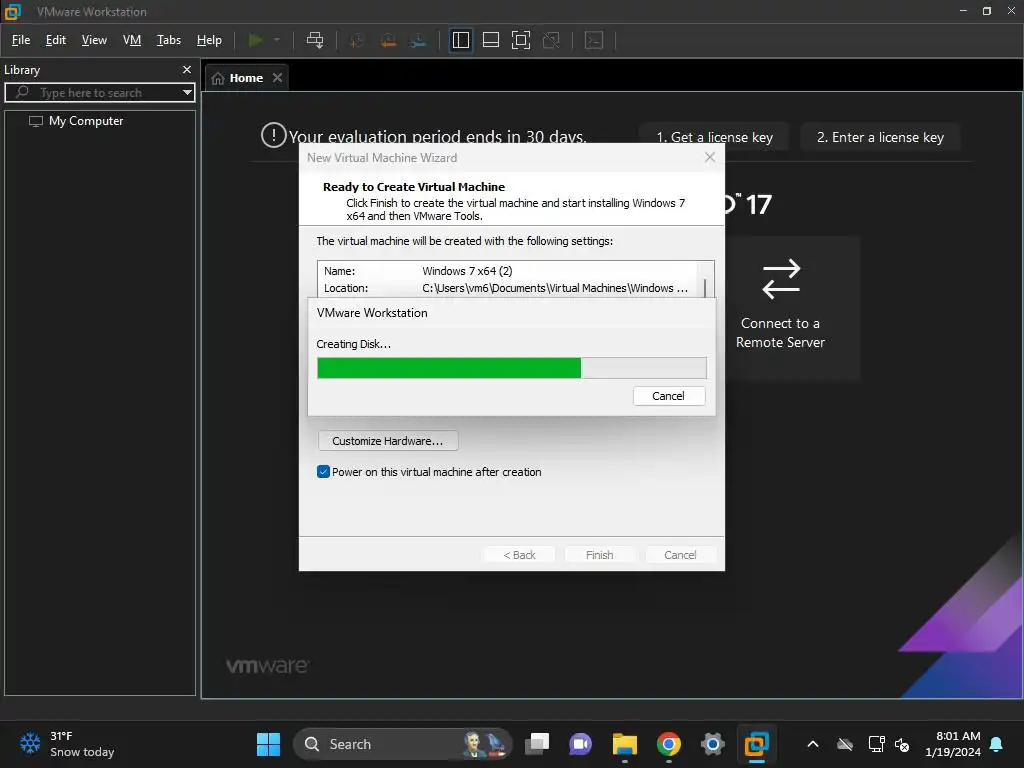Toggle the Show Library sidebar icon

460,40
